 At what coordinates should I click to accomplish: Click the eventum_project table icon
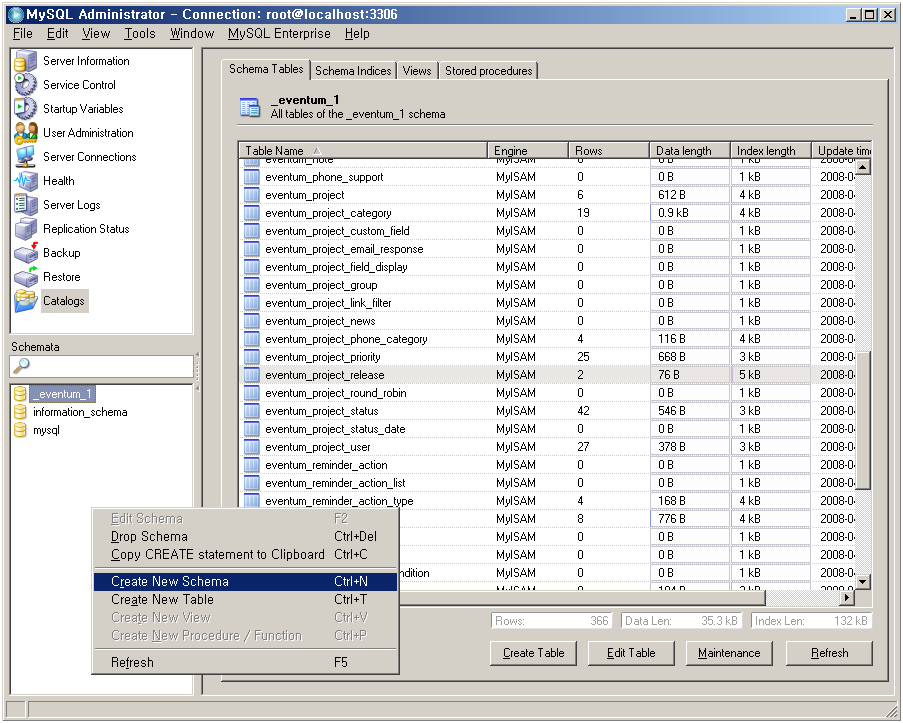251,195
